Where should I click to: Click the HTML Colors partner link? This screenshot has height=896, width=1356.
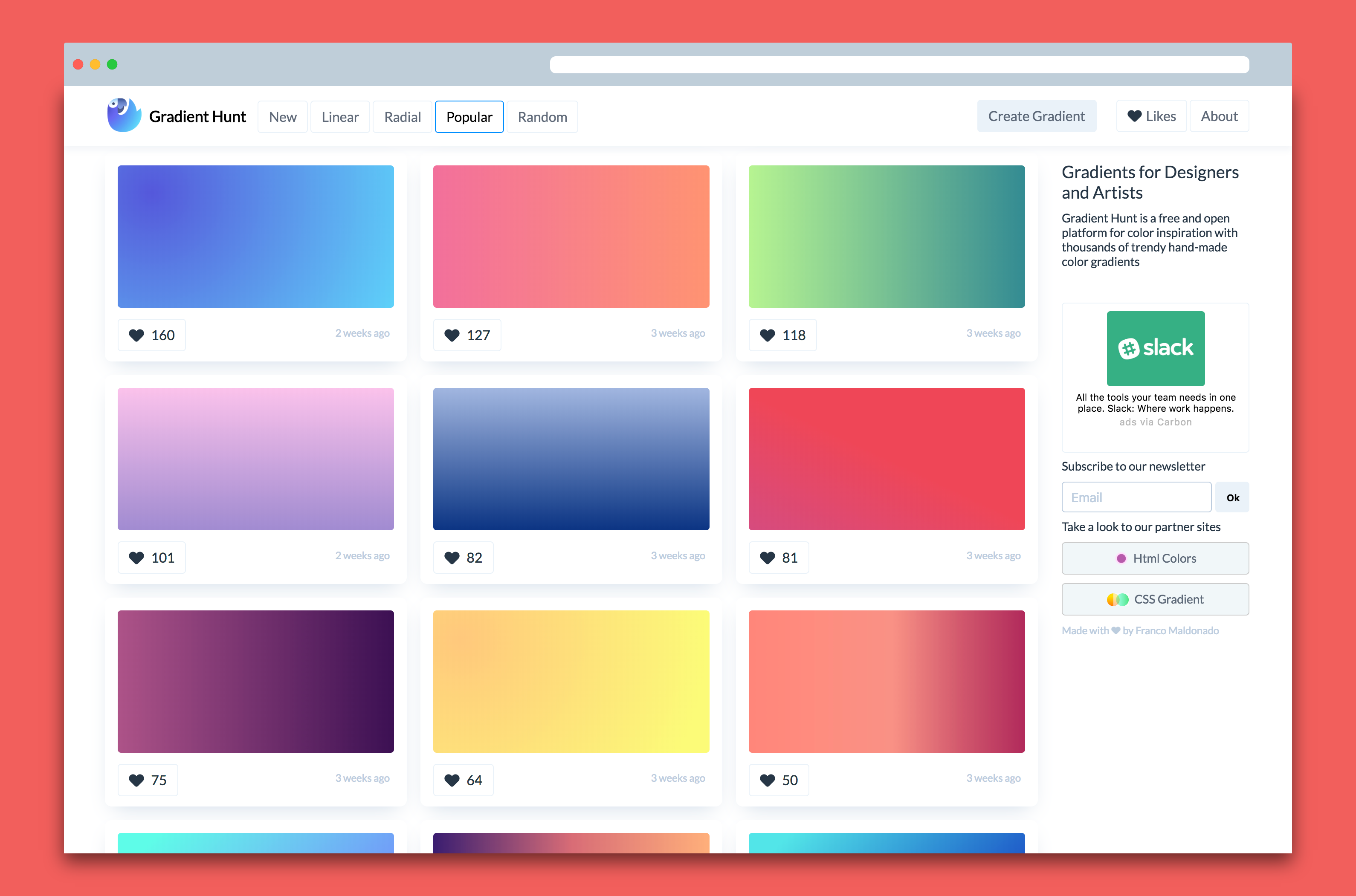click(x=1156, y=558)
